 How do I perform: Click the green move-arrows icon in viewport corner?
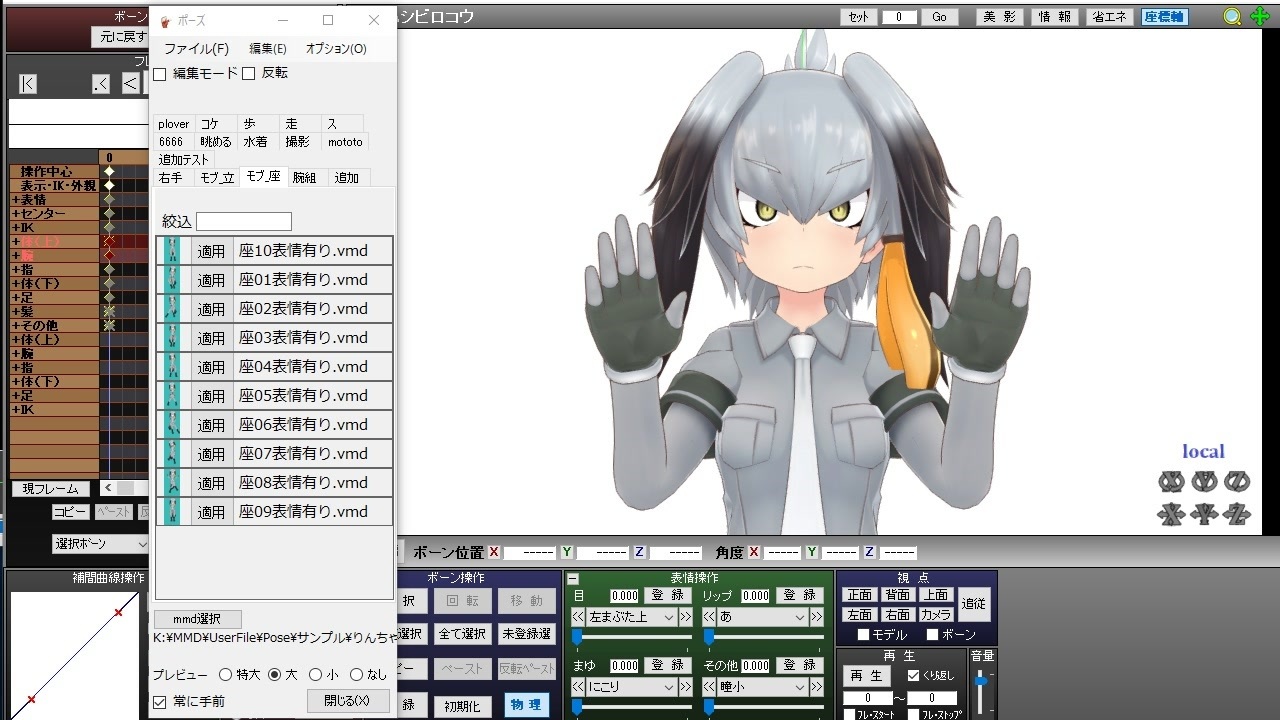click(x=1260, y=16)
